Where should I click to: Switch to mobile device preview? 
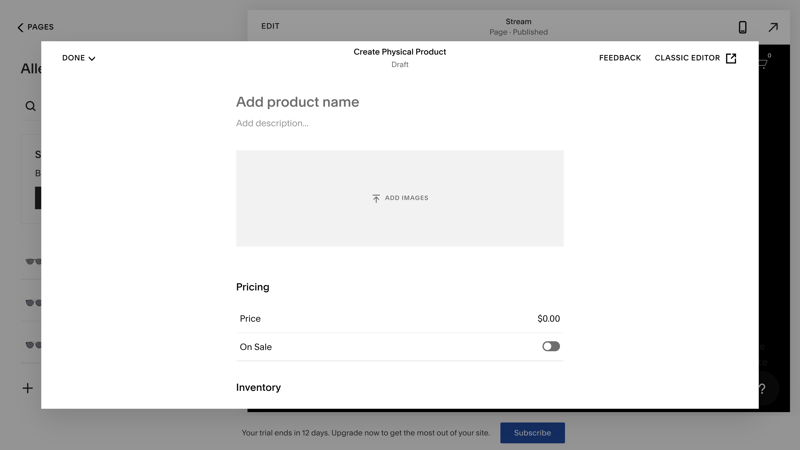742,27
